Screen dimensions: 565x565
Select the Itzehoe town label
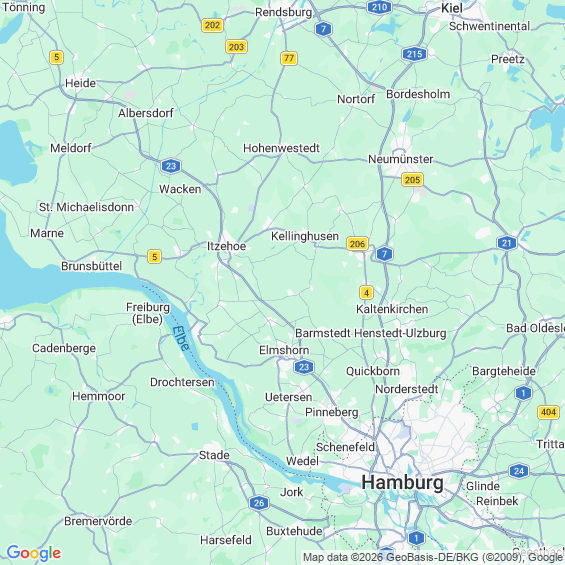tap(226, 246)
